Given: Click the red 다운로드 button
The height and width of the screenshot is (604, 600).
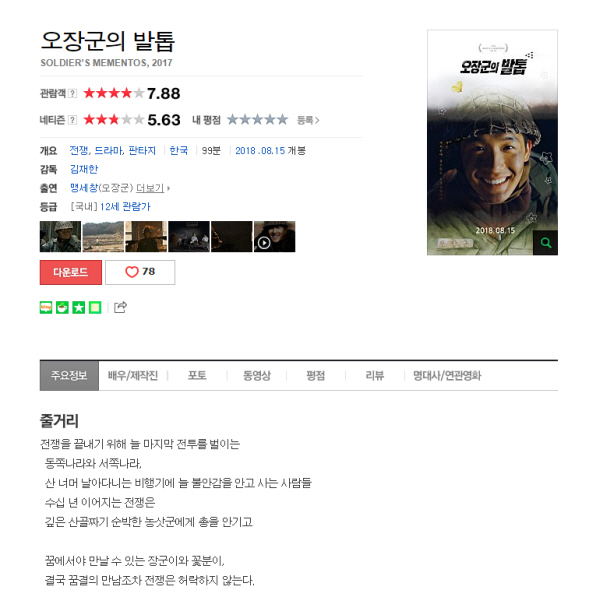Looking at the screenshot, I should (x=71, y=272).
